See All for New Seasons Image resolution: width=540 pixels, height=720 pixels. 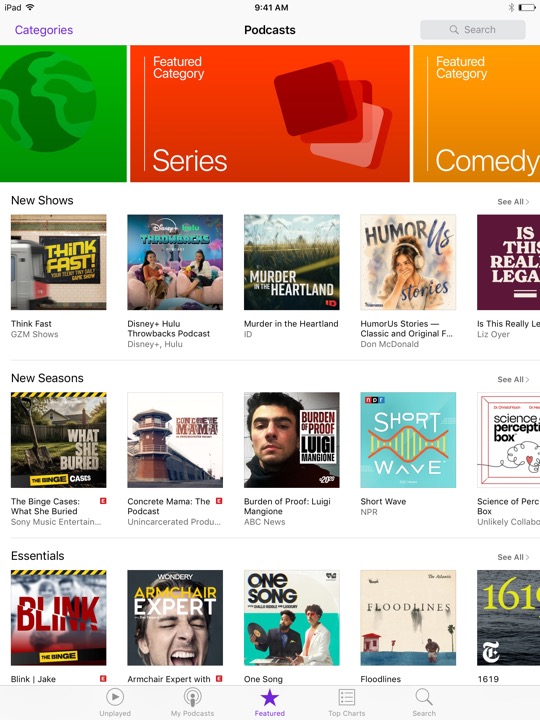pyautogui.click(x=513, y=379)
